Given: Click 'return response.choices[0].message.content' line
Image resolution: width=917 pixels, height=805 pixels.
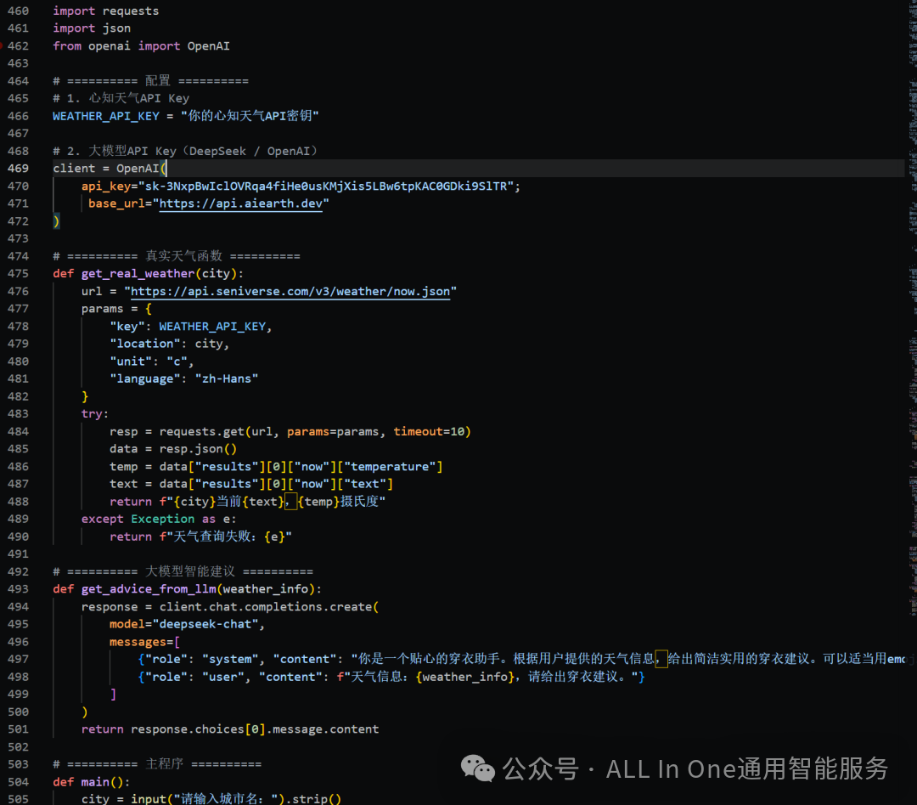Looking at the screenshot, I should 230,730.
